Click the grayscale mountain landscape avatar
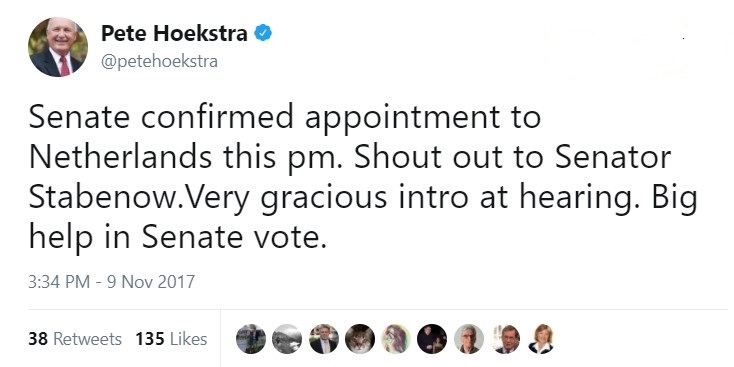 click(287, 338)
